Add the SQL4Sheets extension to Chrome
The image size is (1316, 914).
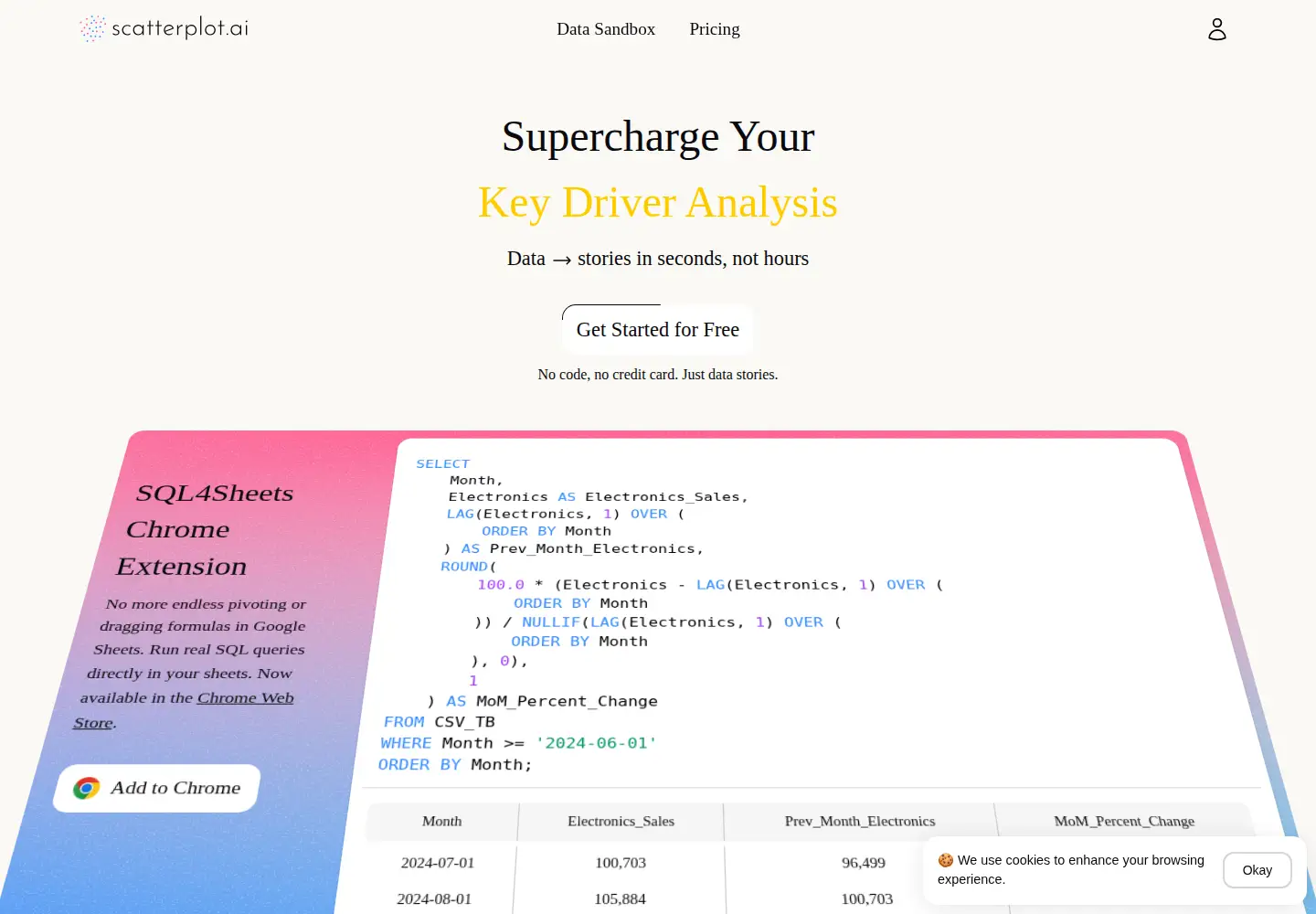tap(157, 788)
